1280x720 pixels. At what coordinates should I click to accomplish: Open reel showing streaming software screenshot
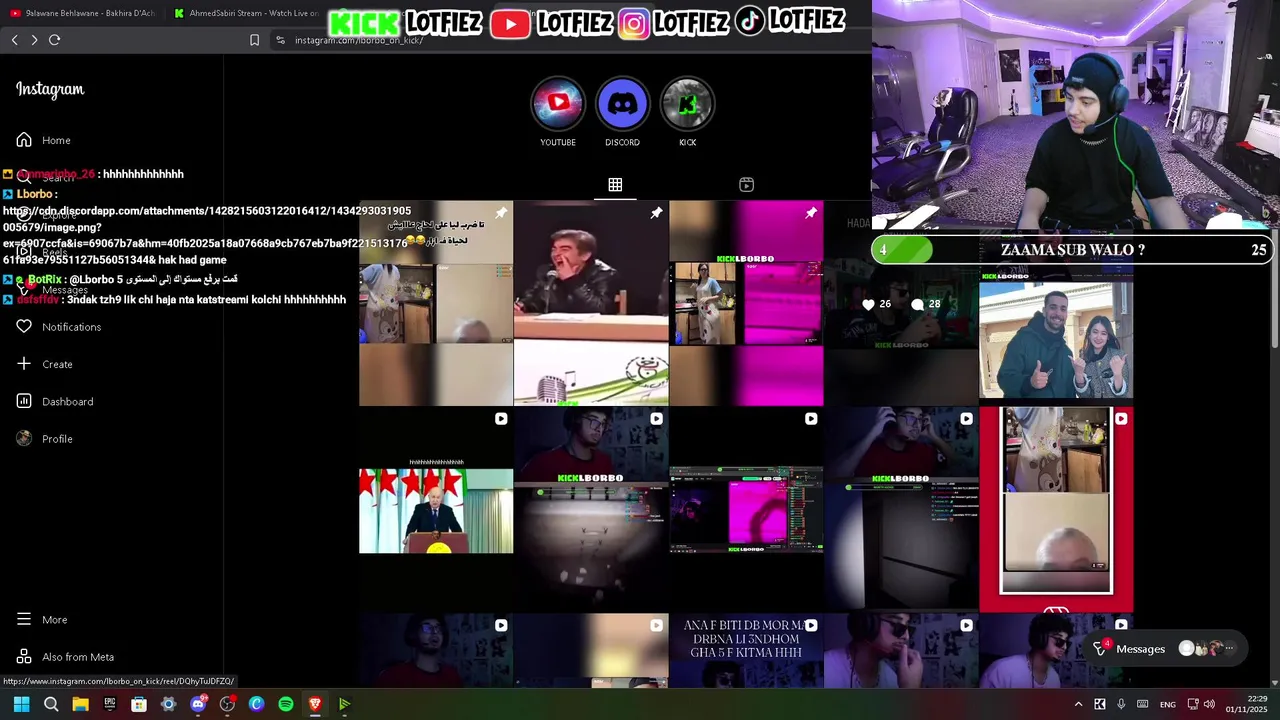(x=746, y=510)
